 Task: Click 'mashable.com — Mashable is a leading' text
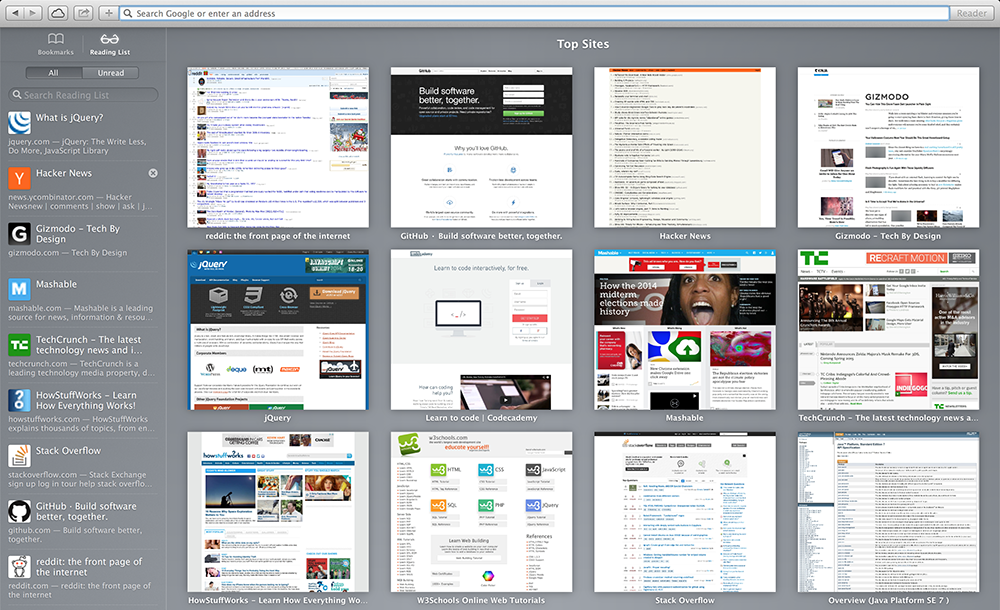(80, 313)
